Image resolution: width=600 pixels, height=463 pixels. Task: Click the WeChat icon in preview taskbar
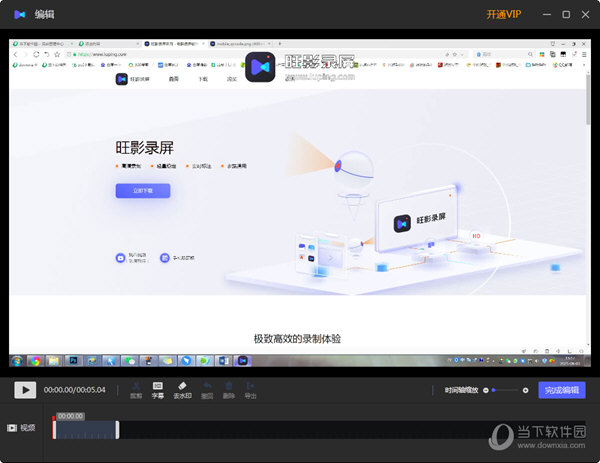tap(130, 360)
